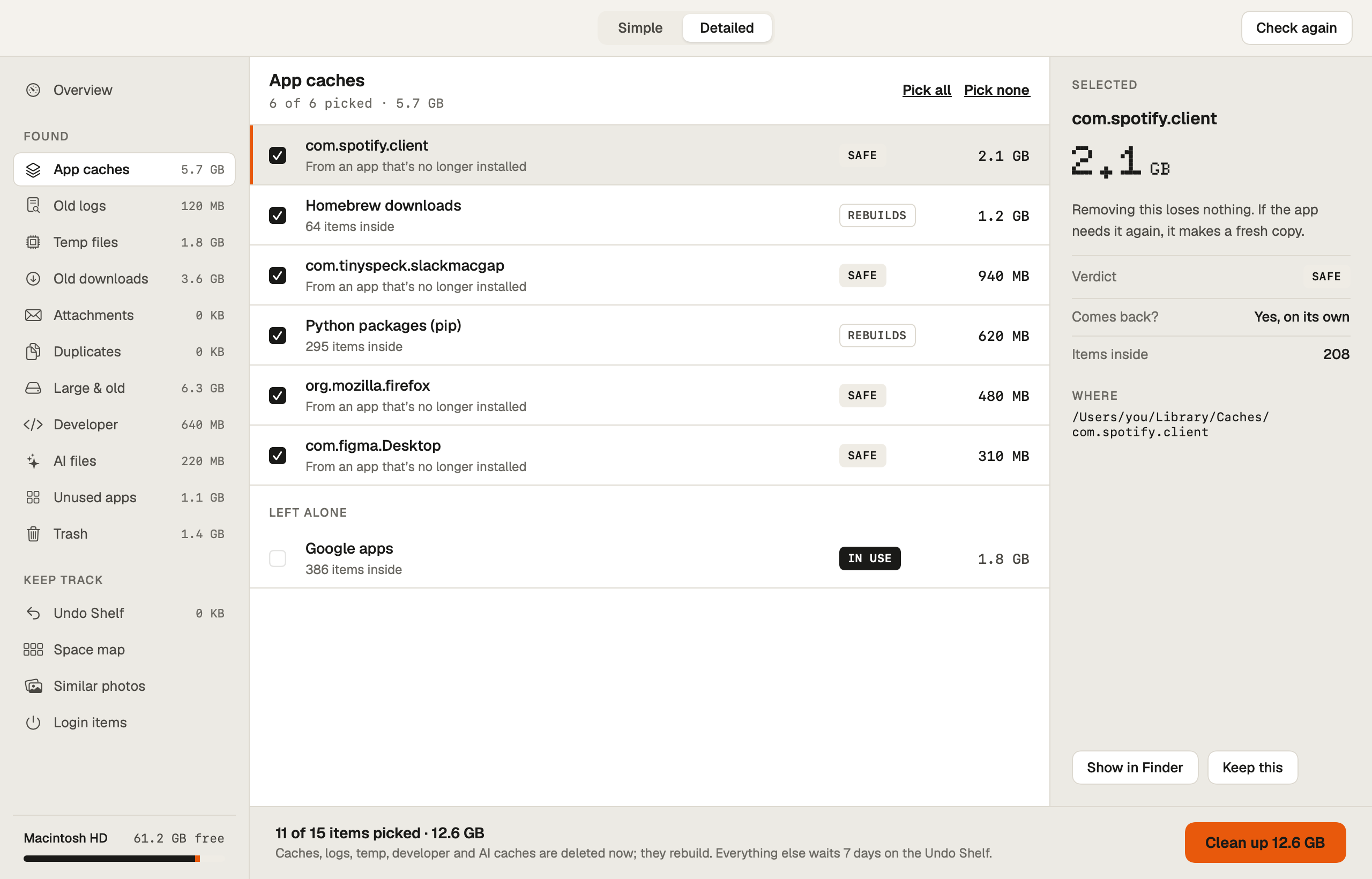Switch to the Detailed view tab
The image size is (1372, 879).
point(727,28)
